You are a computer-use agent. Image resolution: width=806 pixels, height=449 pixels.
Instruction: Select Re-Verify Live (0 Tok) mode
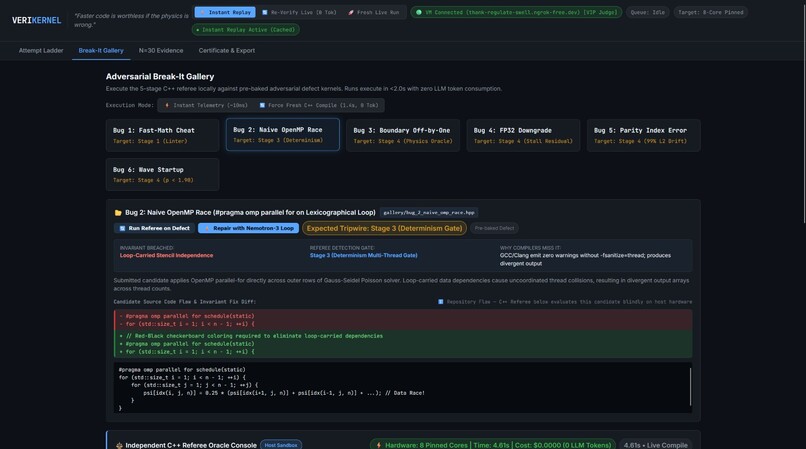(299, 12)
